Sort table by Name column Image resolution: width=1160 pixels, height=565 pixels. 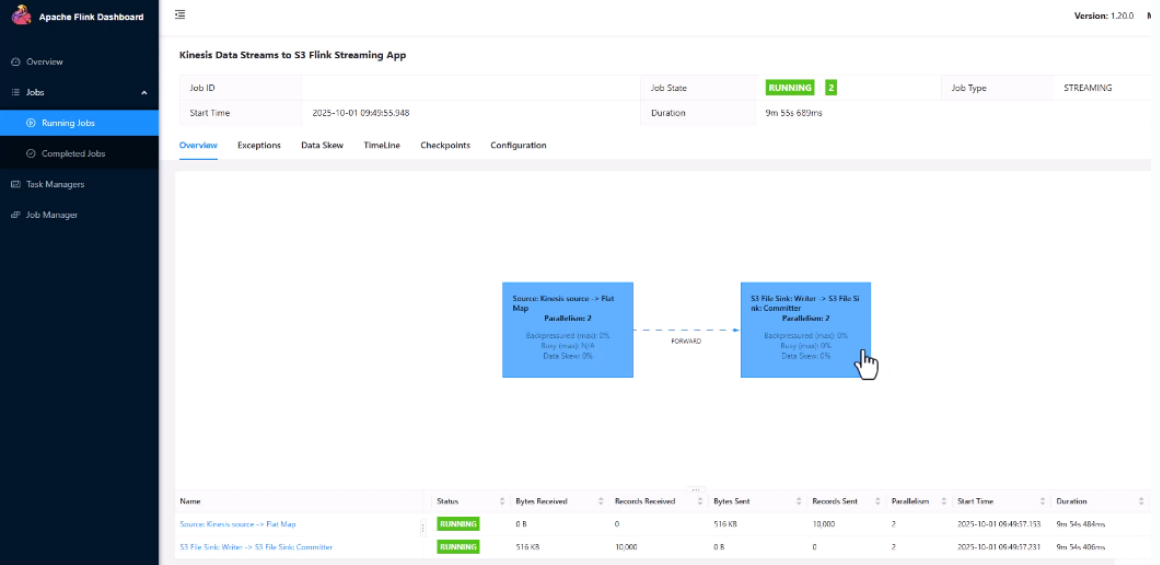click(x=190, y=501)
